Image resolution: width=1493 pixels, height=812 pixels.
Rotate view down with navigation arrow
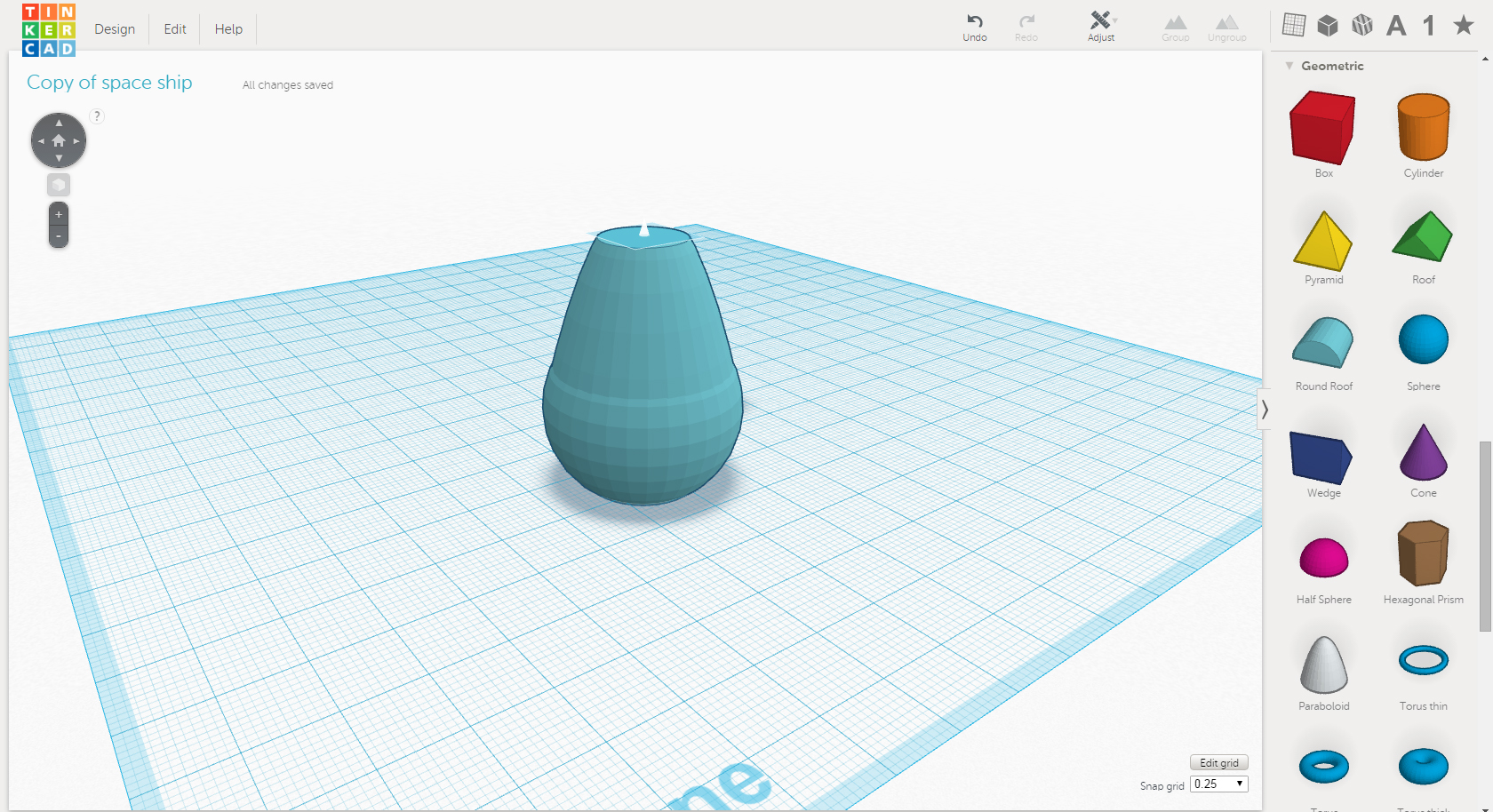click(59, 158)
